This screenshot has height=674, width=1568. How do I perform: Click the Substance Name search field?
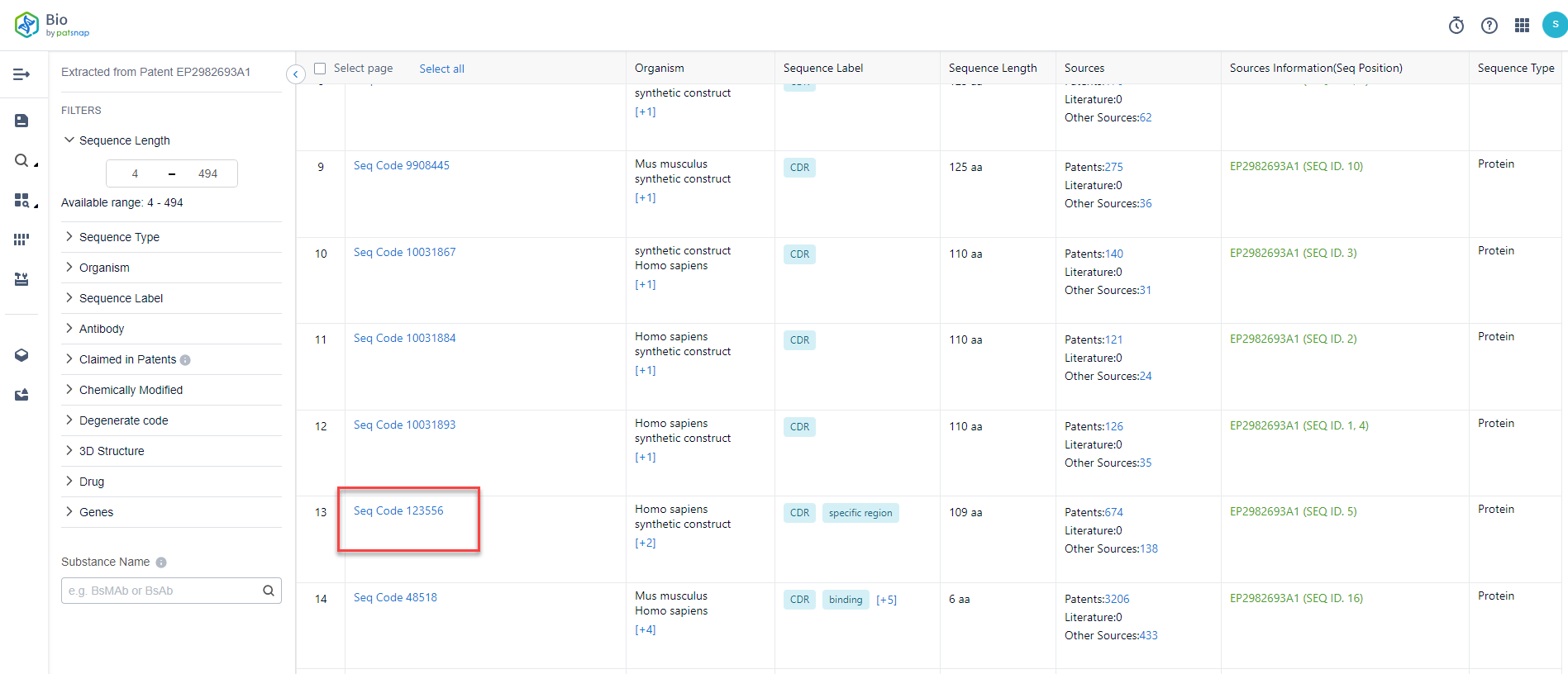point(162,591)
